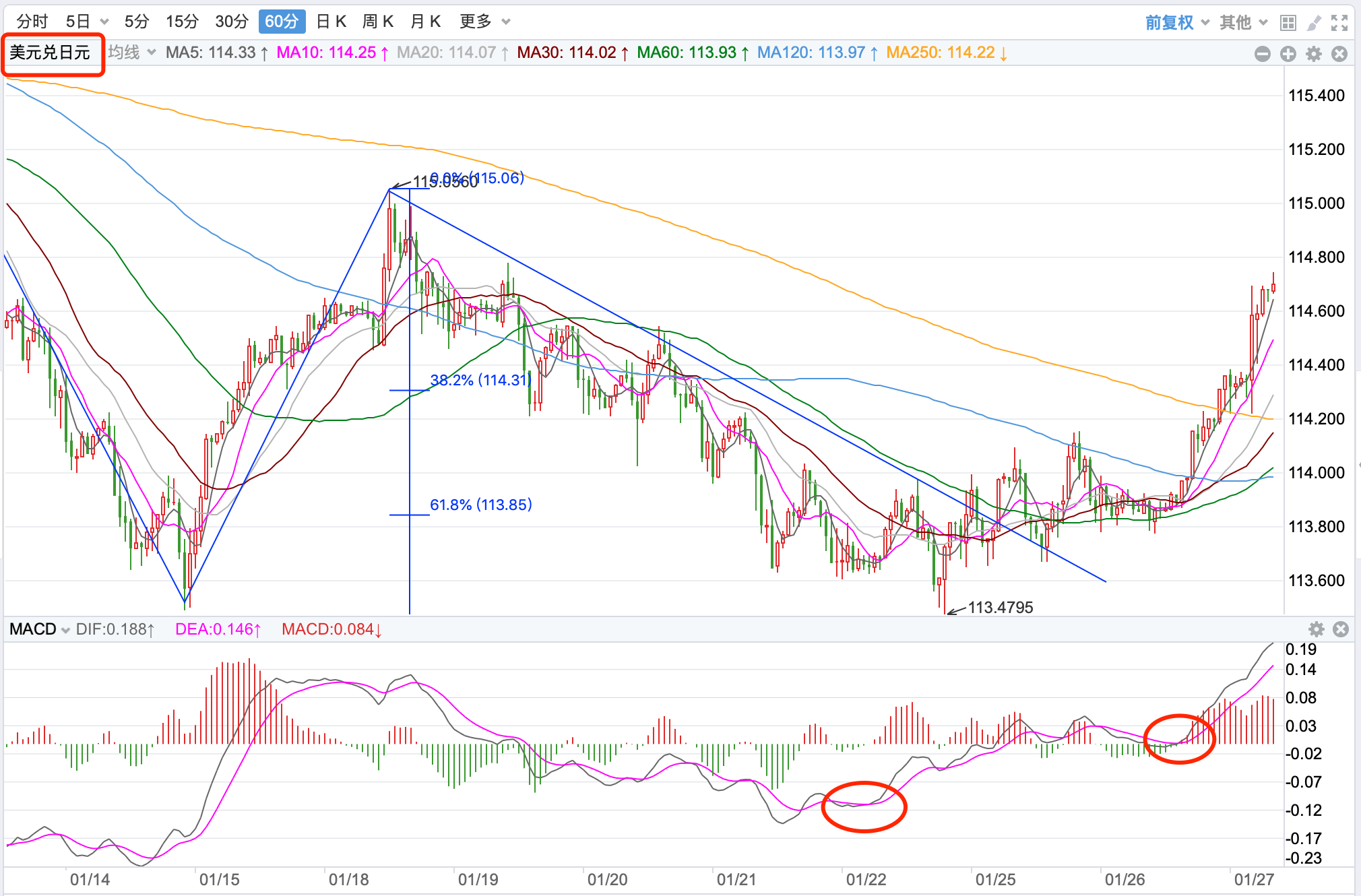Zoom in the main chart with plus icon

[1288, 54]
